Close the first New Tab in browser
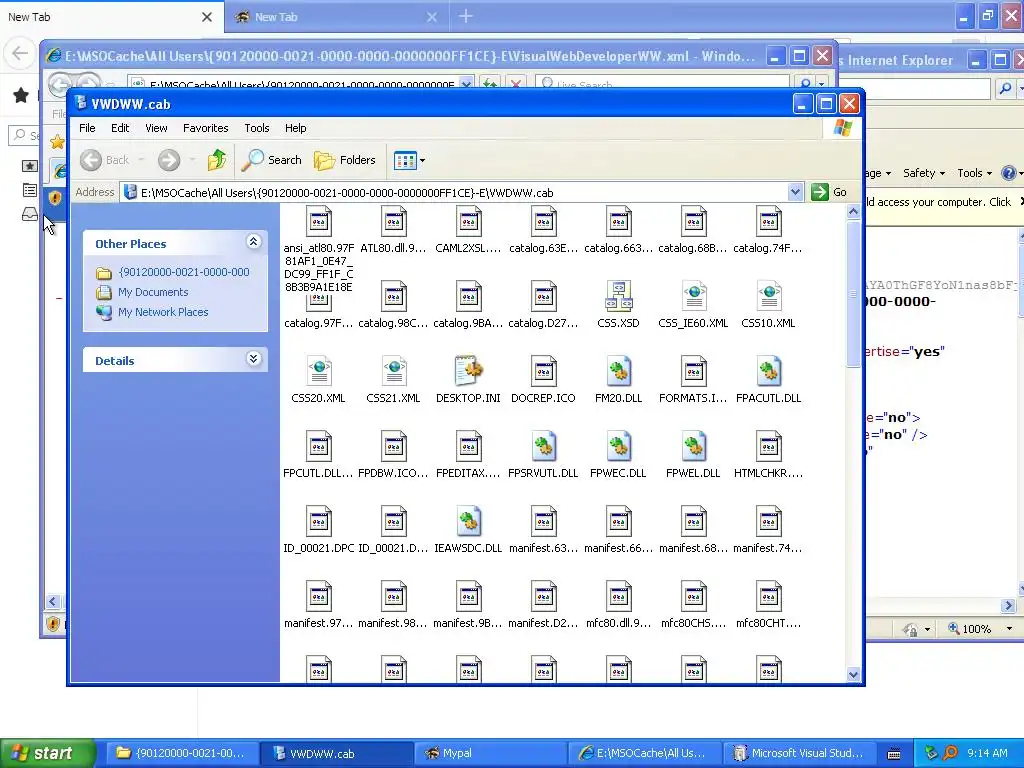The height and width of the screenshot is (768, 1024). click(x=207, y=17)
